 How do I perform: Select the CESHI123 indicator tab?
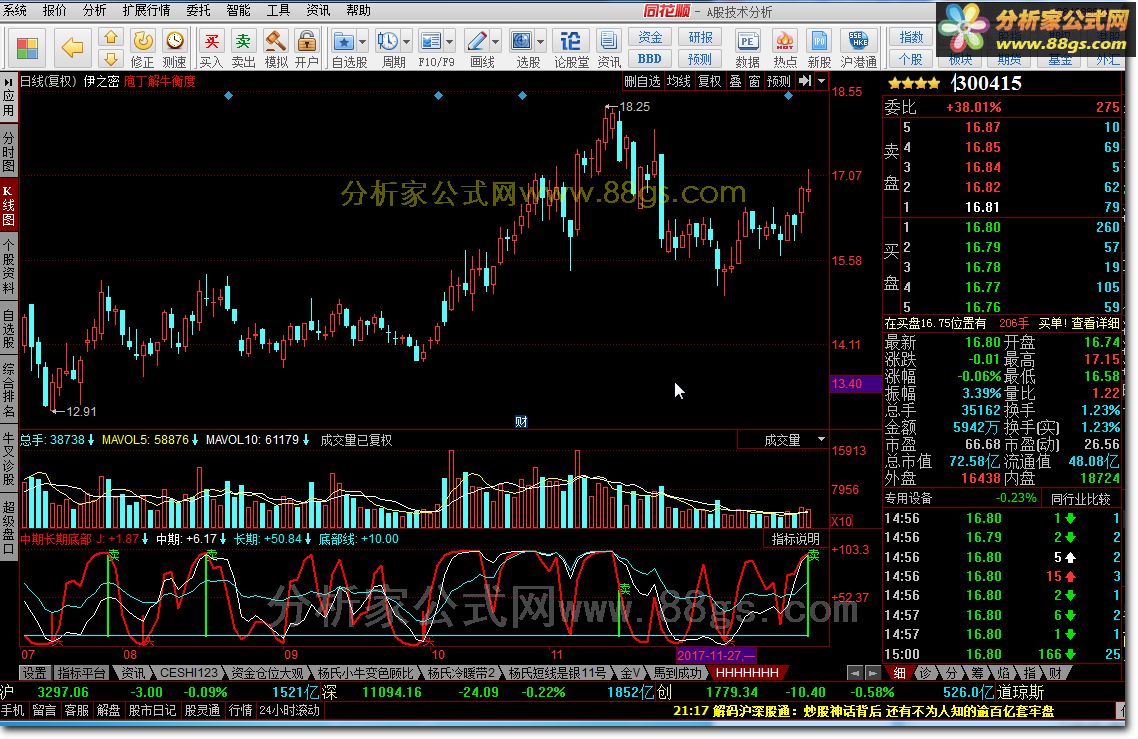click(189, 673)
